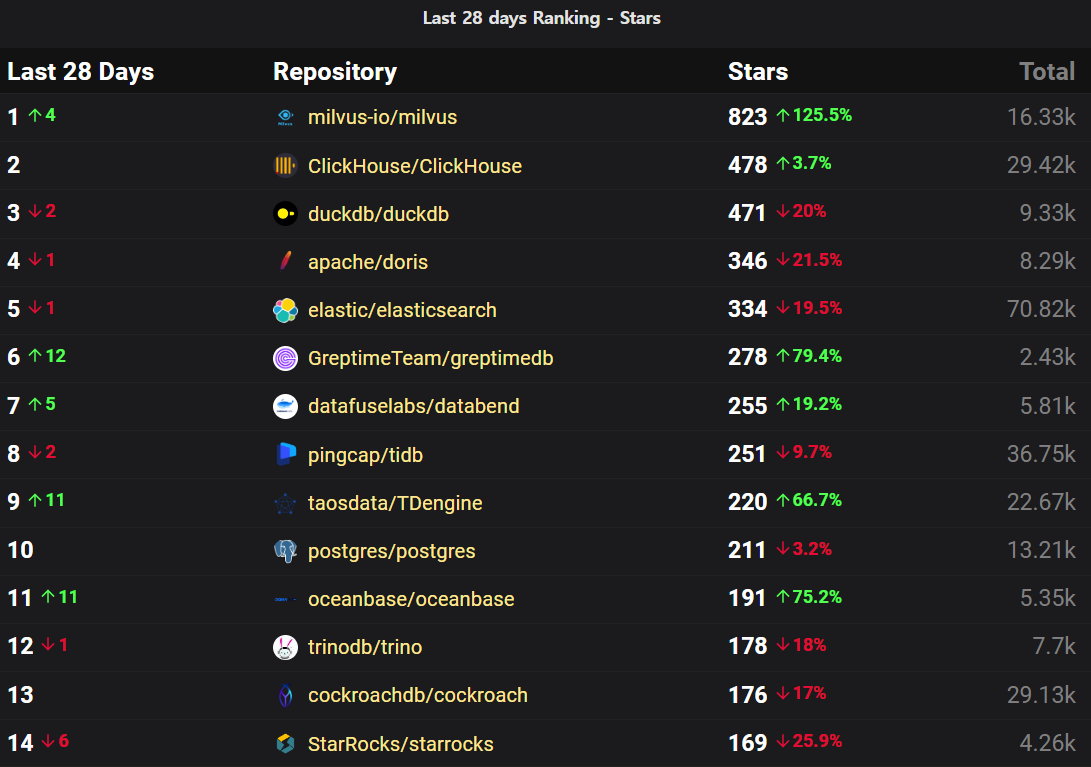Click the ClickHouse repository logo icon
Viewport: 1091px width, 767px height.
point(285,166)
